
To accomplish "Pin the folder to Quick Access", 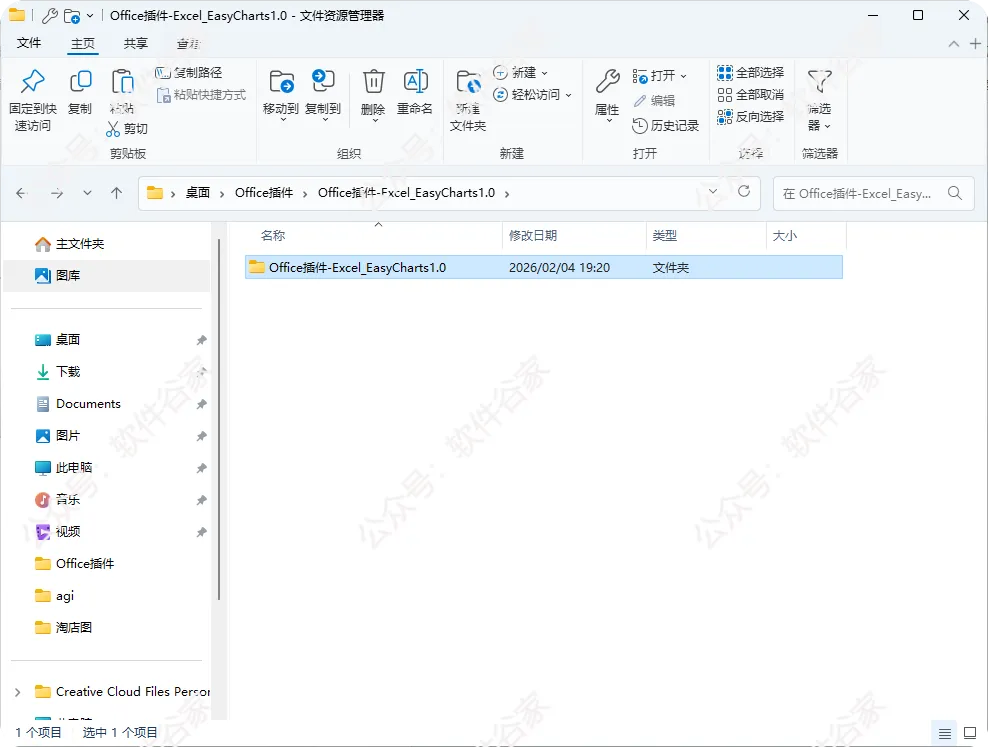I will 33,100.
